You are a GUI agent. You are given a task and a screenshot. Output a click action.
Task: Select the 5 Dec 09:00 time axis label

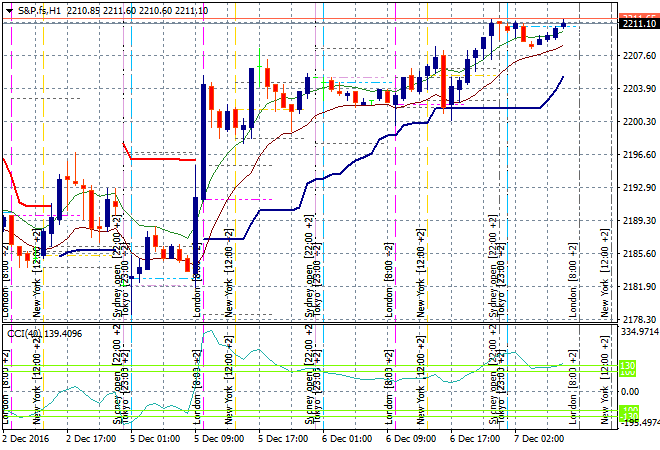point(221,438)
